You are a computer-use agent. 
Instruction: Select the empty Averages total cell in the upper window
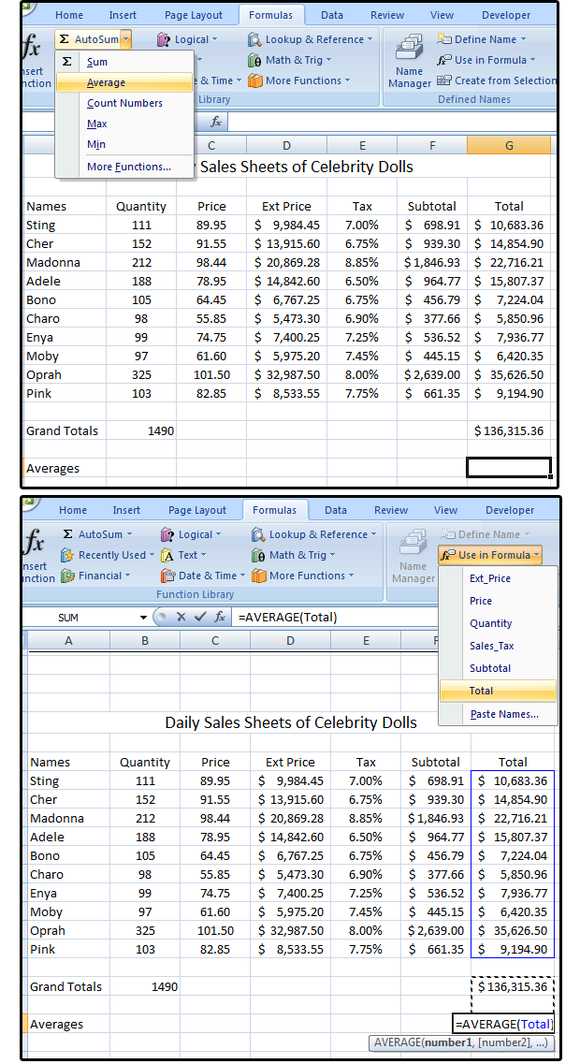(x=509, y=468)
